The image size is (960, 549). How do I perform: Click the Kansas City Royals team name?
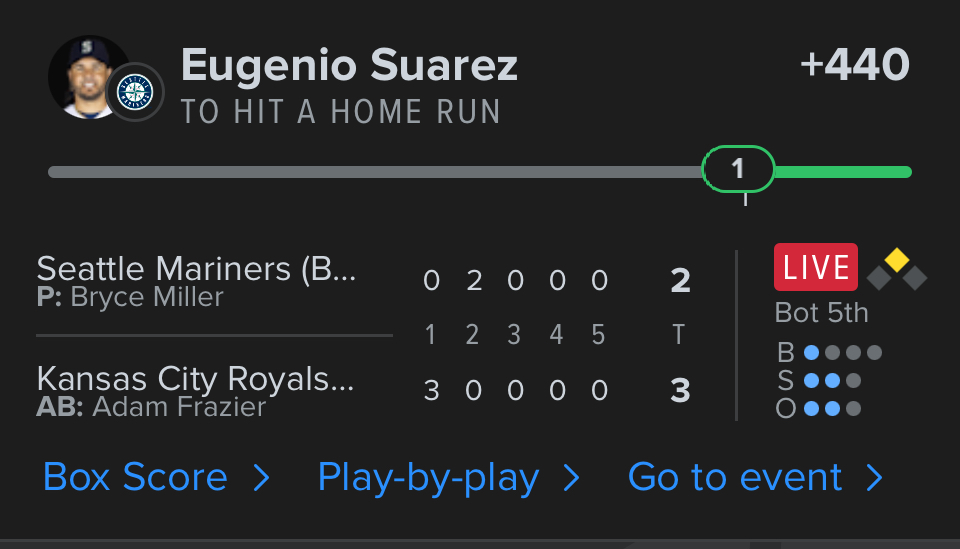pyautogui.click(x=196, y=379)
